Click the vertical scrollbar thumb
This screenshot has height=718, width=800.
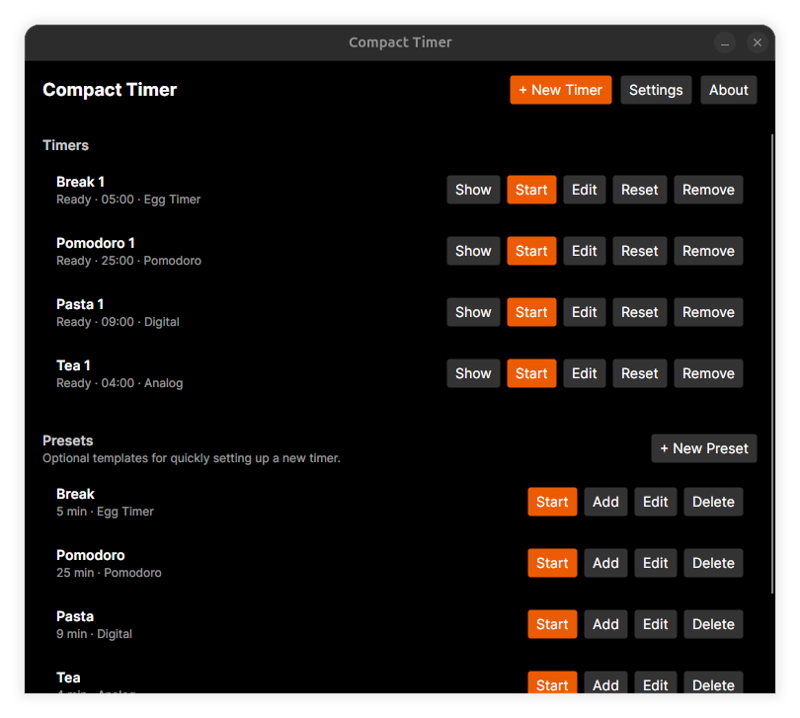click(x=772, y=363)
